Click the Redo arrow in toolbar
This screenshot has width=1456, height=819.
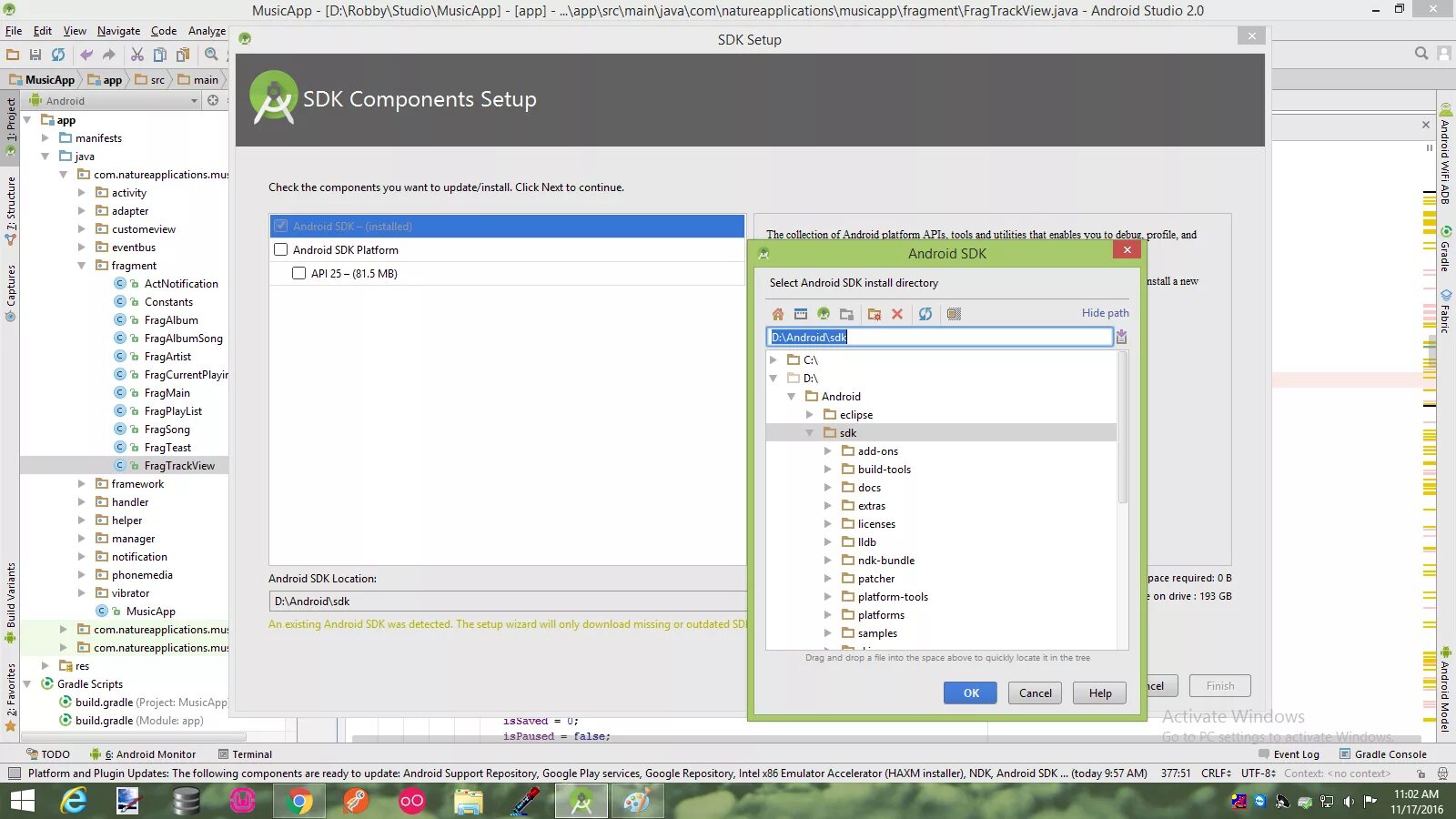point(109,55)
